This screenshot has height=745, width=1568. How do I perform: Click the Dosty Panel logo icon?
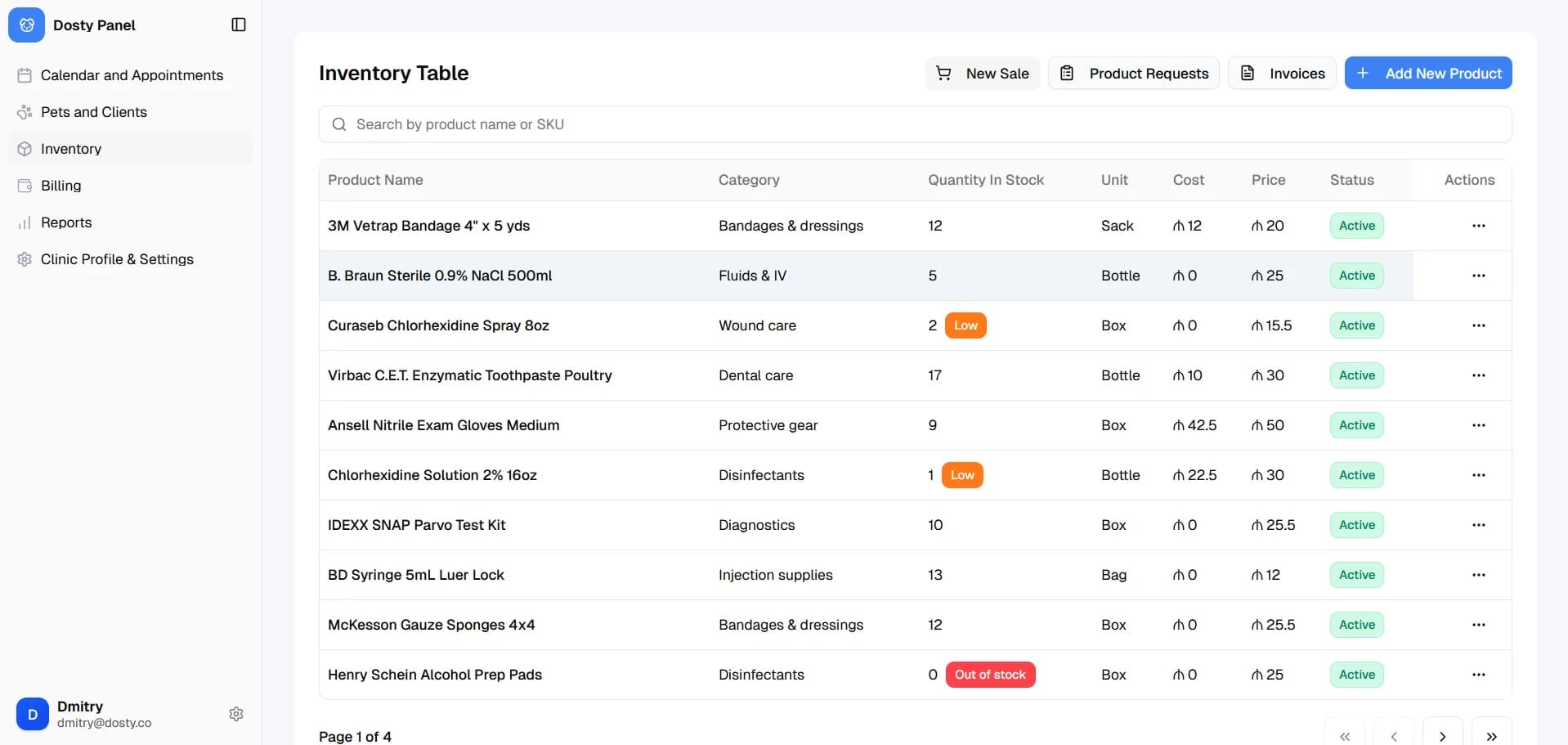pyautogui.click(x=26, y=25)
